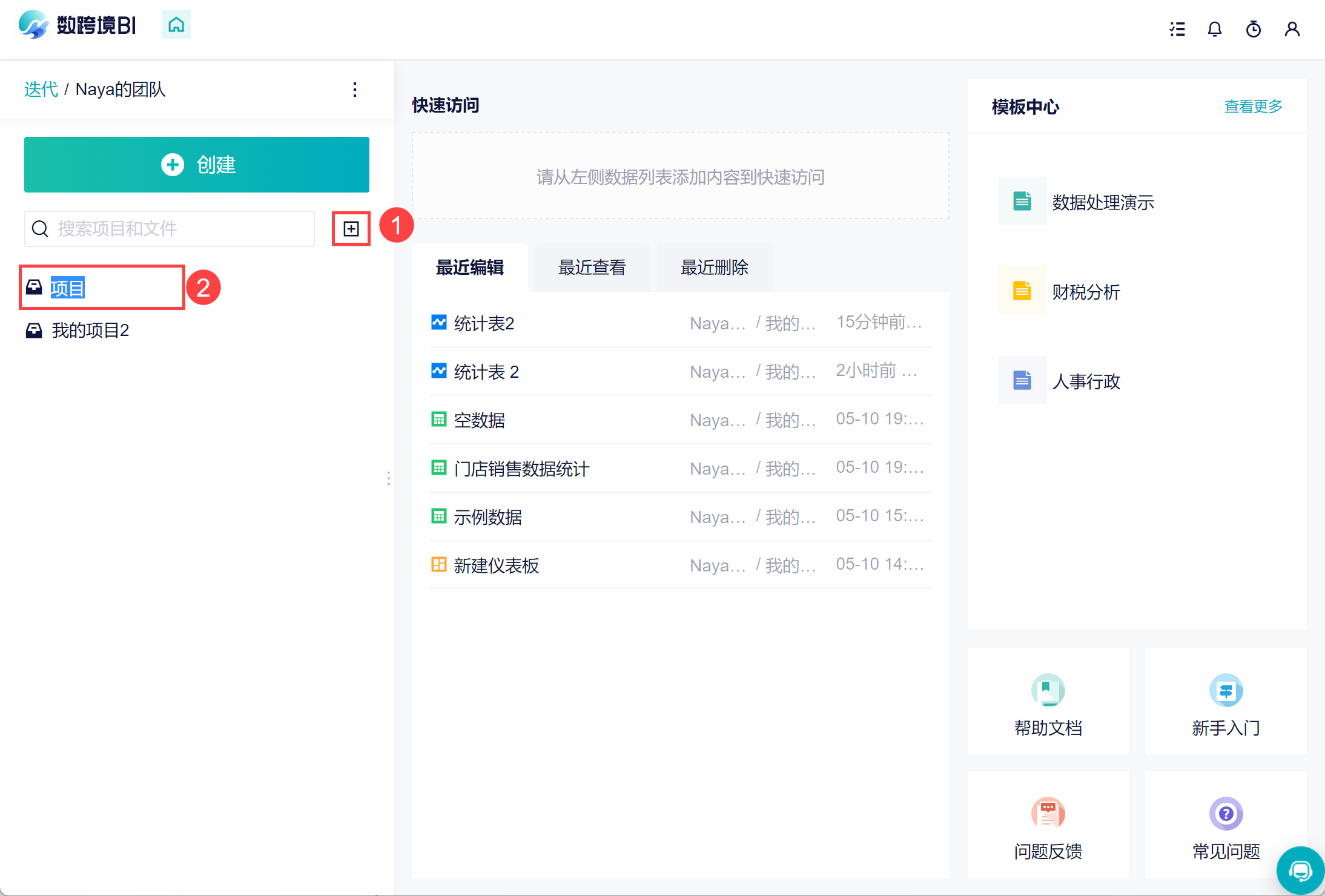
Task: Switch to 最近删除 tab
Action: click(x=714, y=268)
